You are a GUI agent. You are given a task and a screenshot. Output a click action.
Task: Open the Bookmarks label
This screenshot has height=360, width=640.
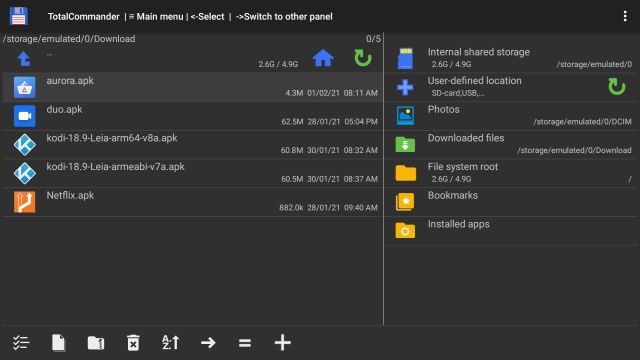(453, 195)
